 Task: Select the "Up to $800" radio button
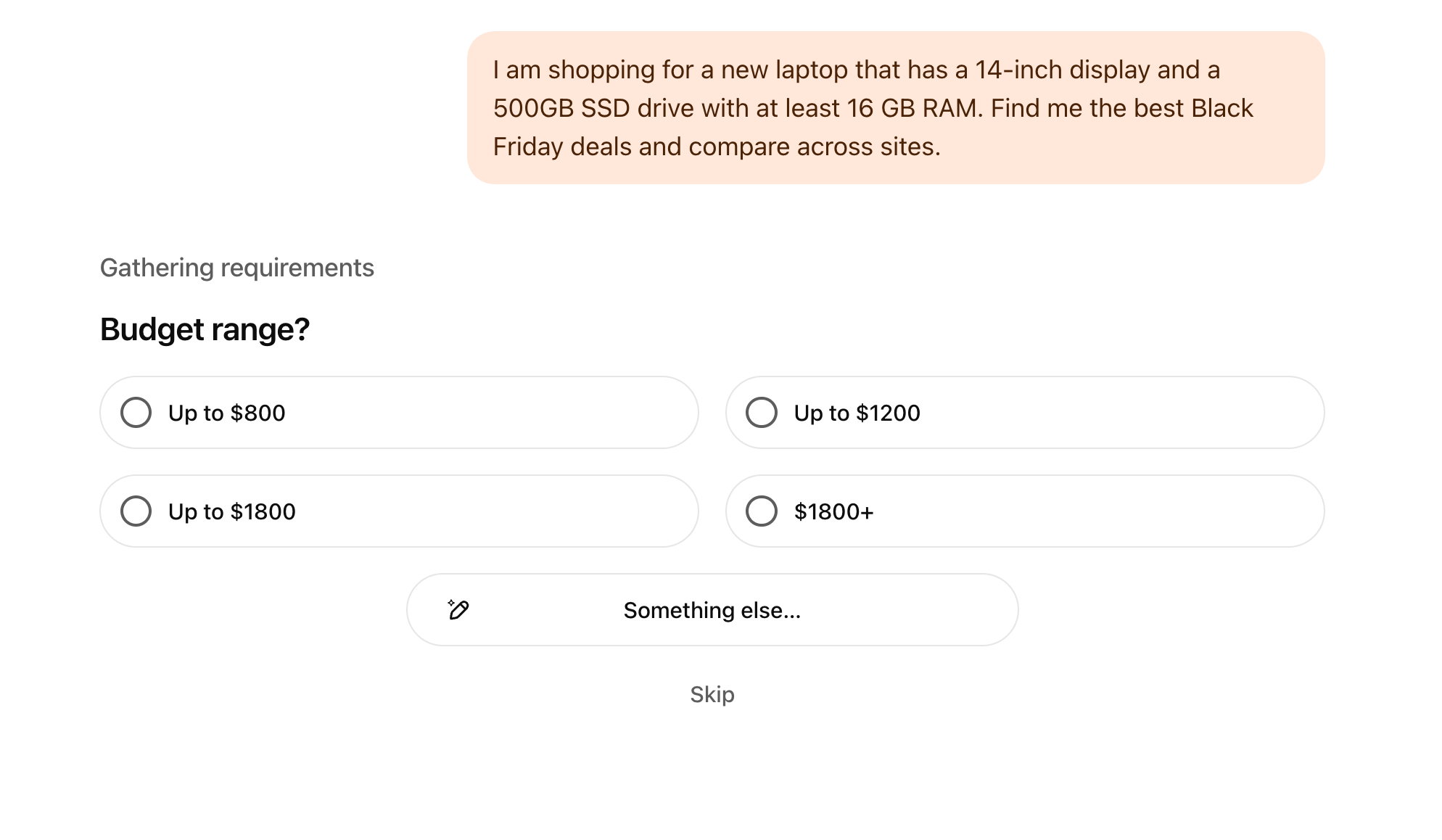(136, 413)
